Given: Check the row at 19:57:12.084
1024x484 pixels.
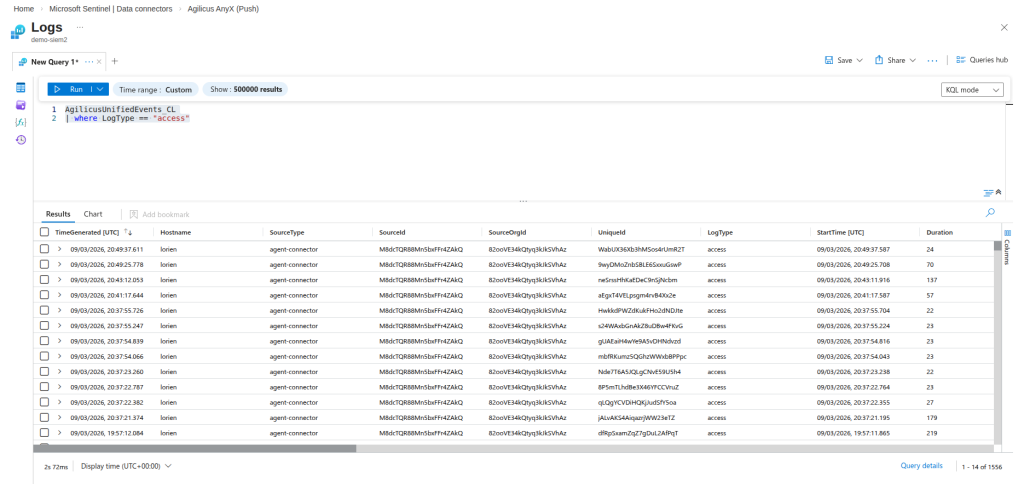Looking at the screenshot, I should click(x=44, y=432).
